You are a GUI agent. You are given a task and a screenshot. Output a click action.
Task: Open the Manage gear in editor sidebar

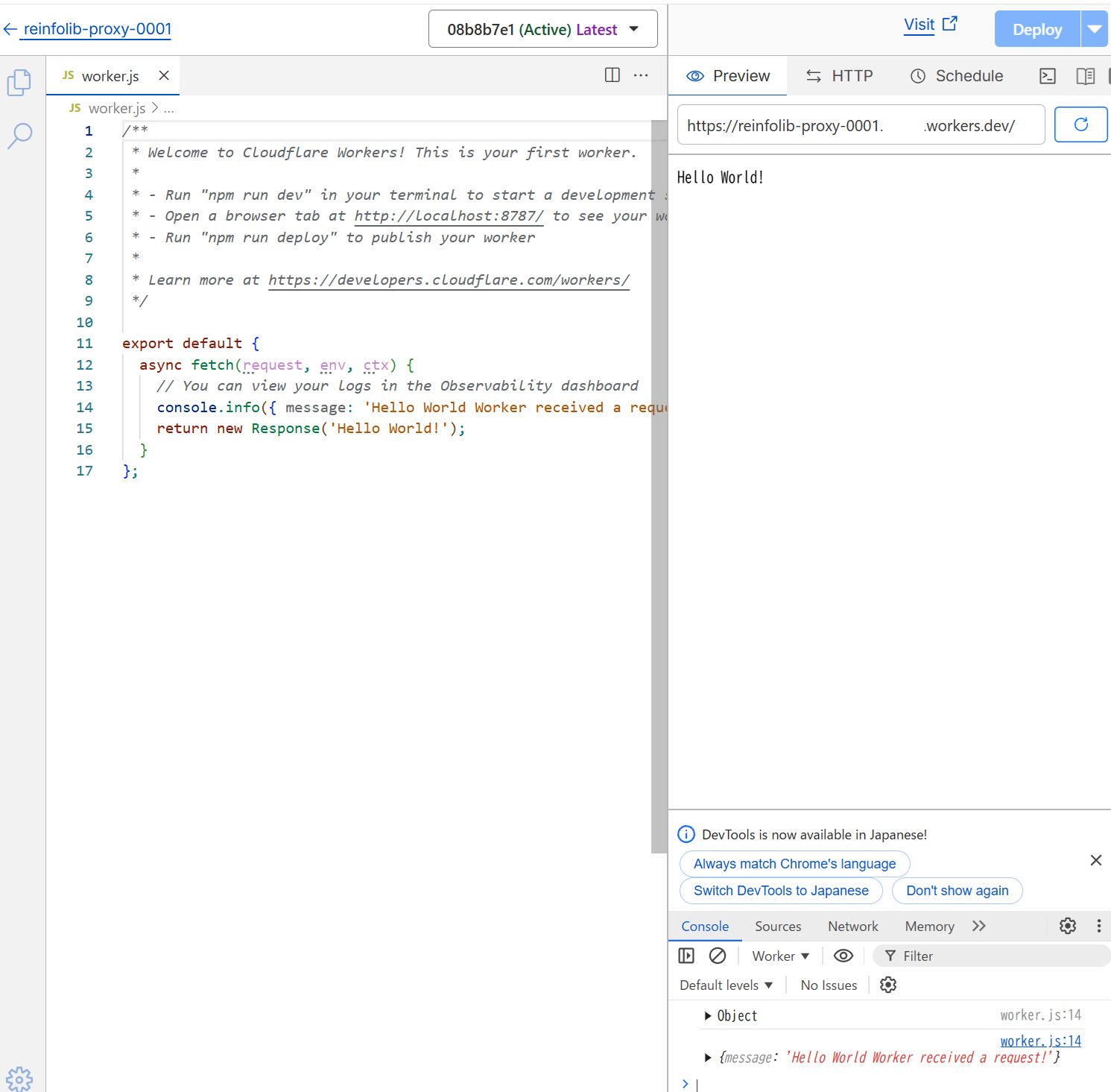[x=19, y=1079]
